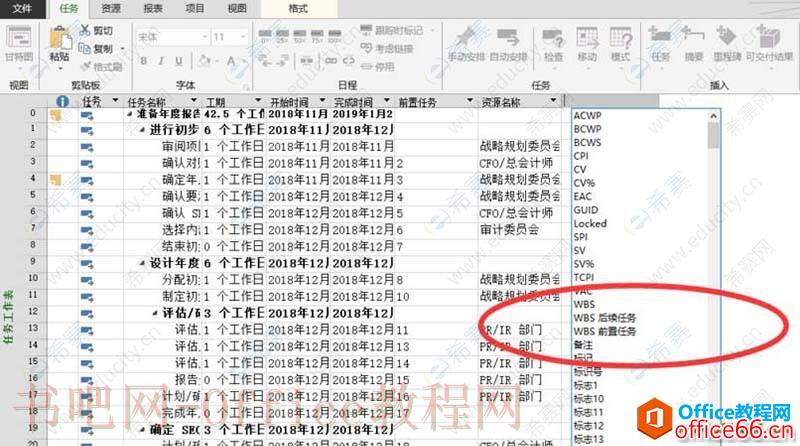Click the Format Painter (格式刷) icon
The height and width of the screenshot is (446, 800).
(x=86, y=66)
